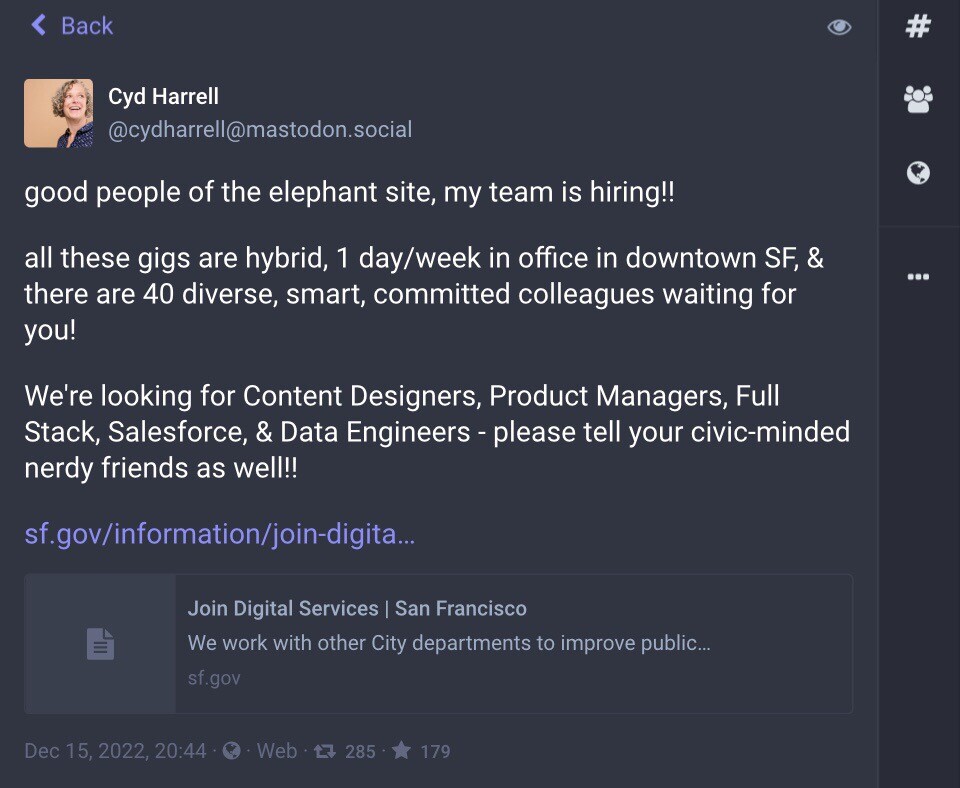Open the sf.gov/information/join-digita… link
This screenshot has width=960, height=788.
219,534
